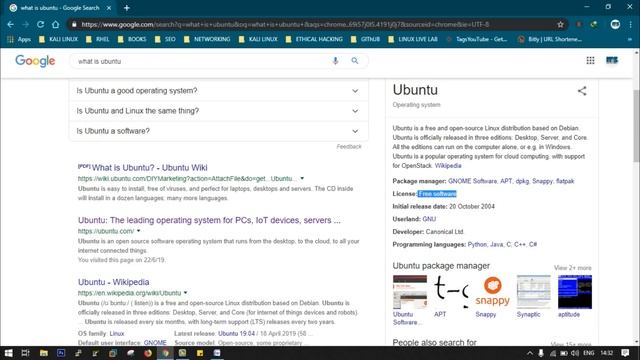Open the LINUX LIVE LAB bookmark folder
640x360 pixels.
[x=413, y=39]
